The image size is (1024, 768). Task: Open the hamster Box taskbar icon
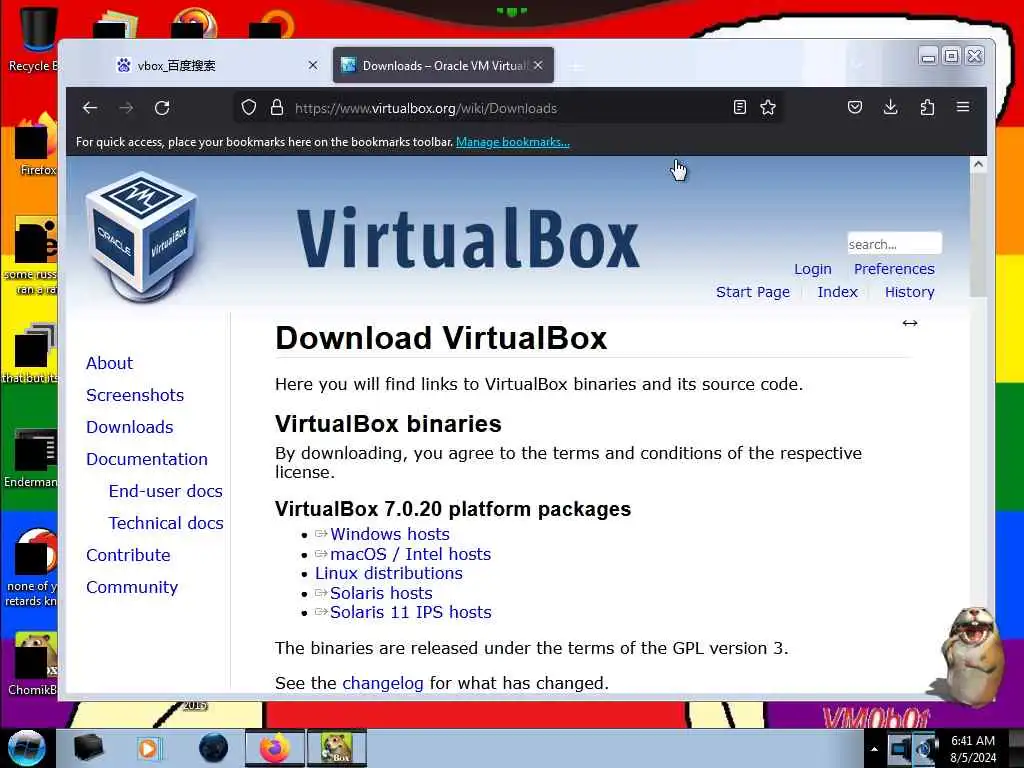tap(337, 748)
